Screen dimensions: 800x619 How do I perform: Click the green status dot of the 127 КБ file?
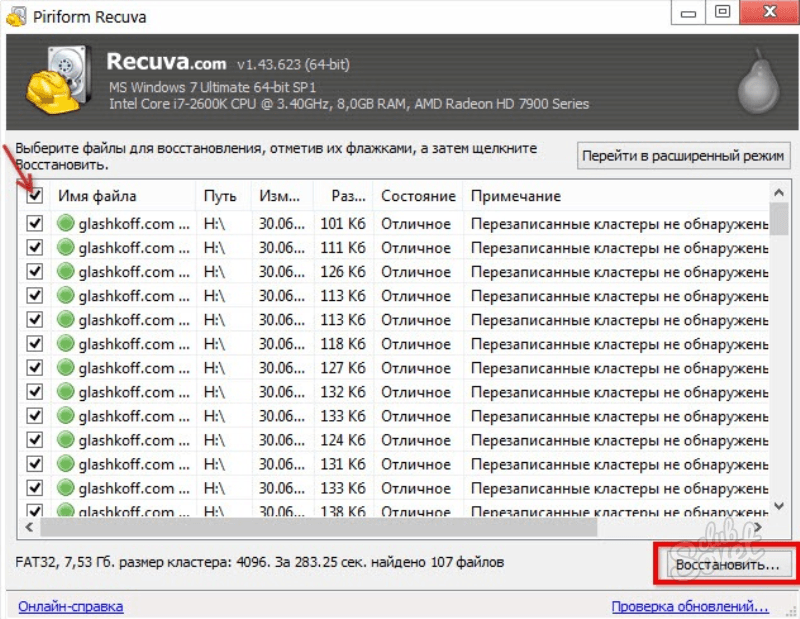[x=66, y=368]
